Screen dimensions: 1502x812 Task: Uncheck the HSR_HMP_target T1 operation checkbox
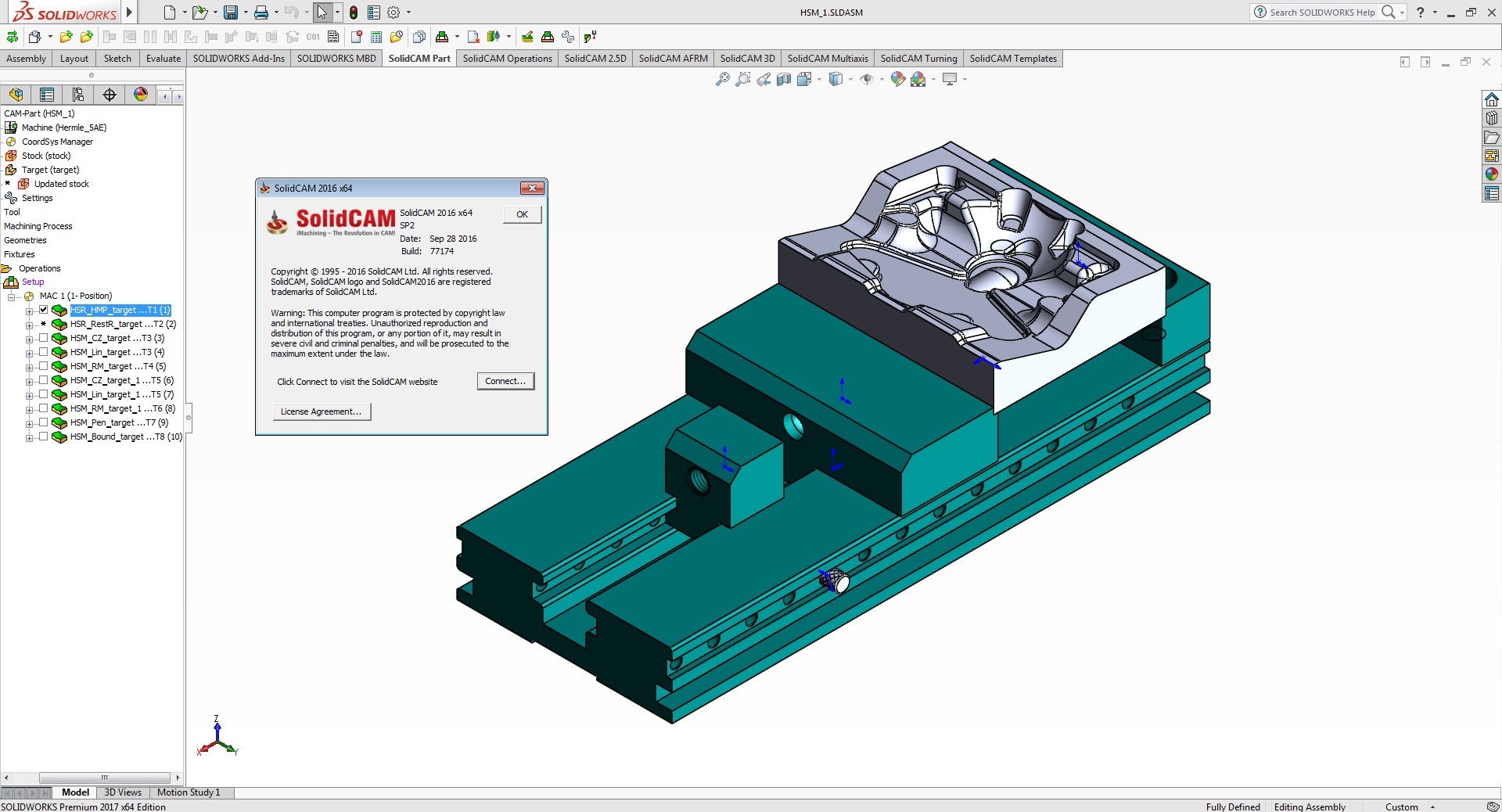pos(44,310)
